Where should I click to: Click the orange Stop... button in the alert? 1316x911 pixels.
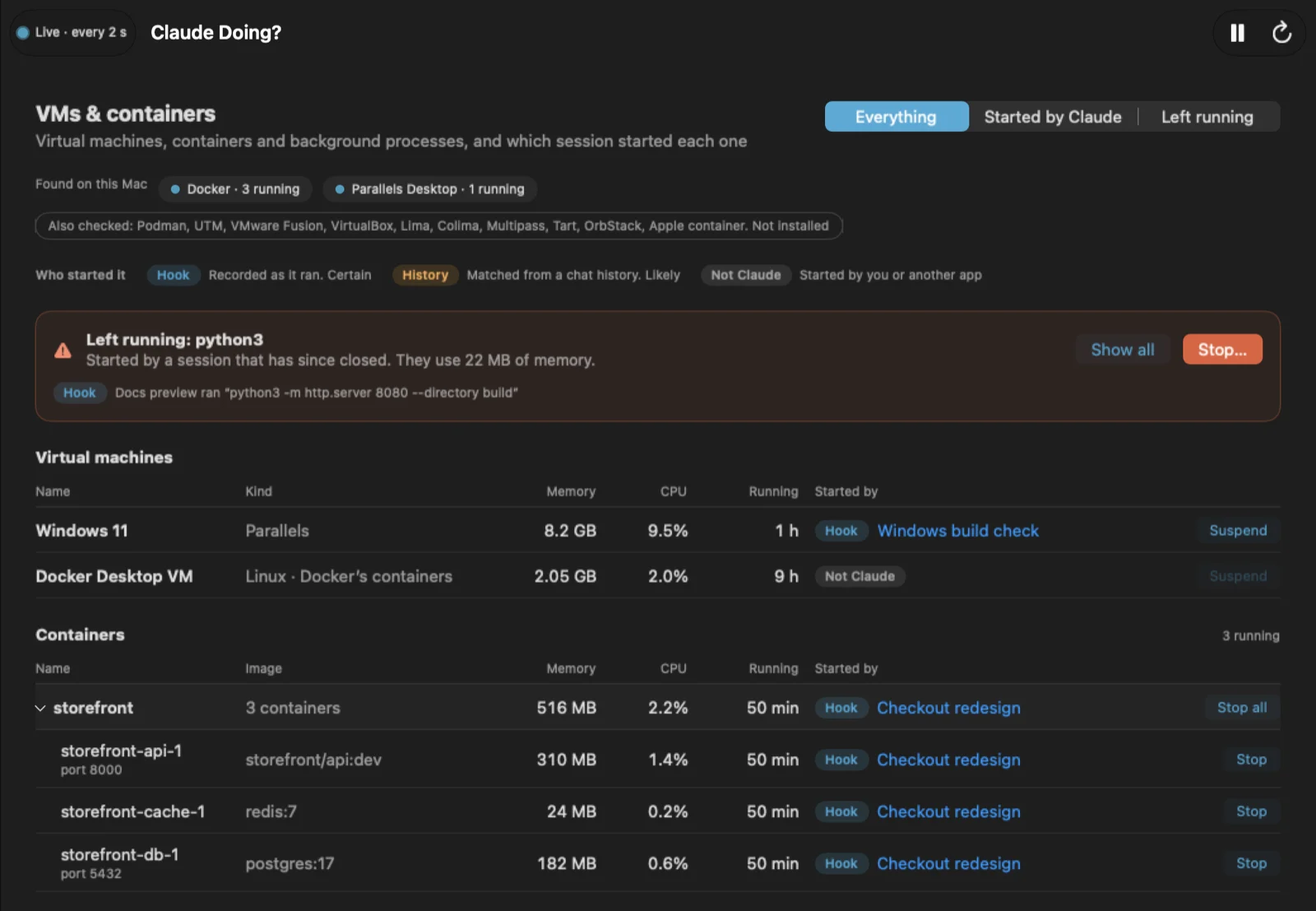[x=1222, y=350]
